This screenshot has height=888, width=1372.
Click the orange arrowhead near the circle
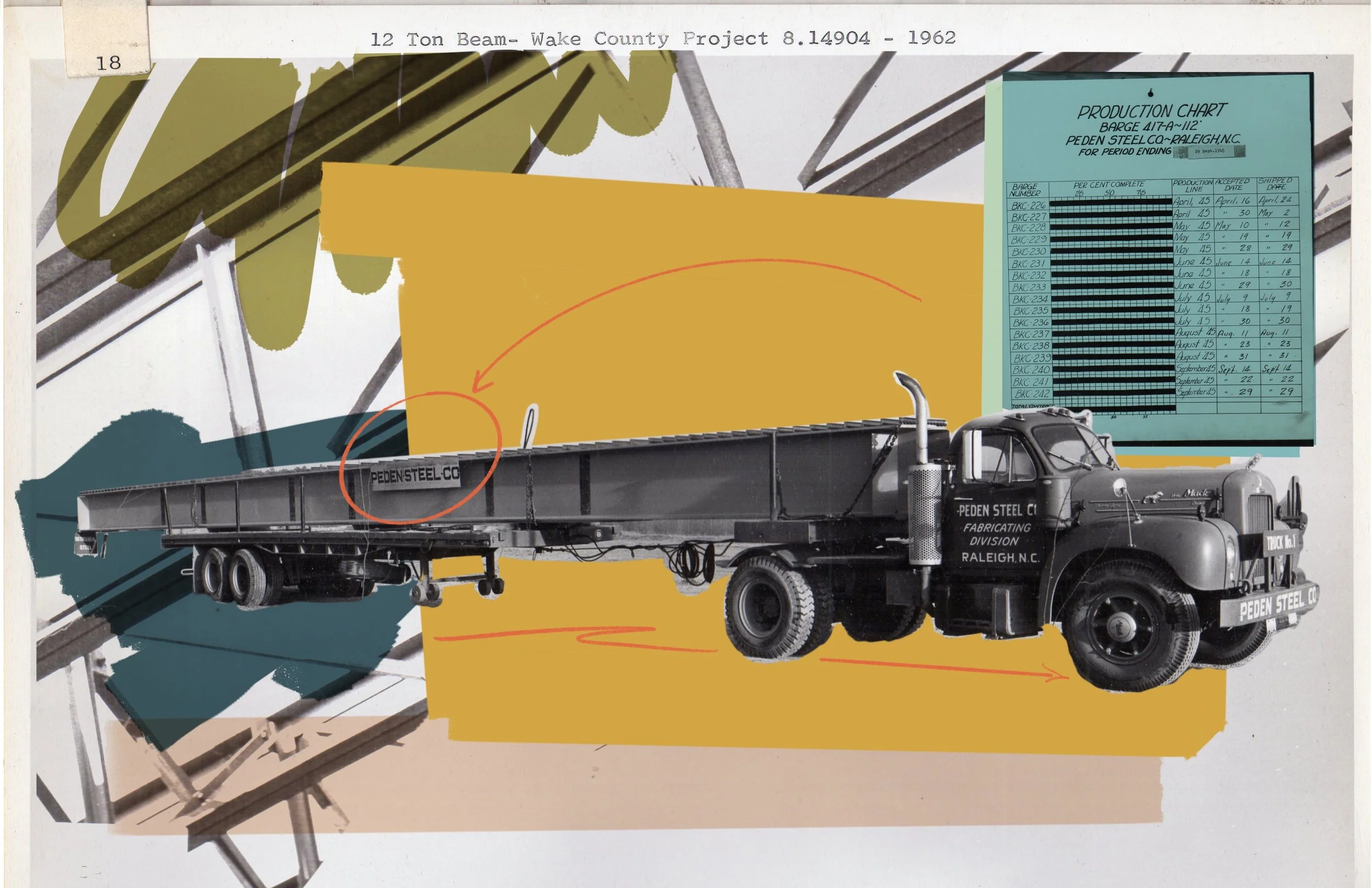pyautogui.click(x=477, y=385)
